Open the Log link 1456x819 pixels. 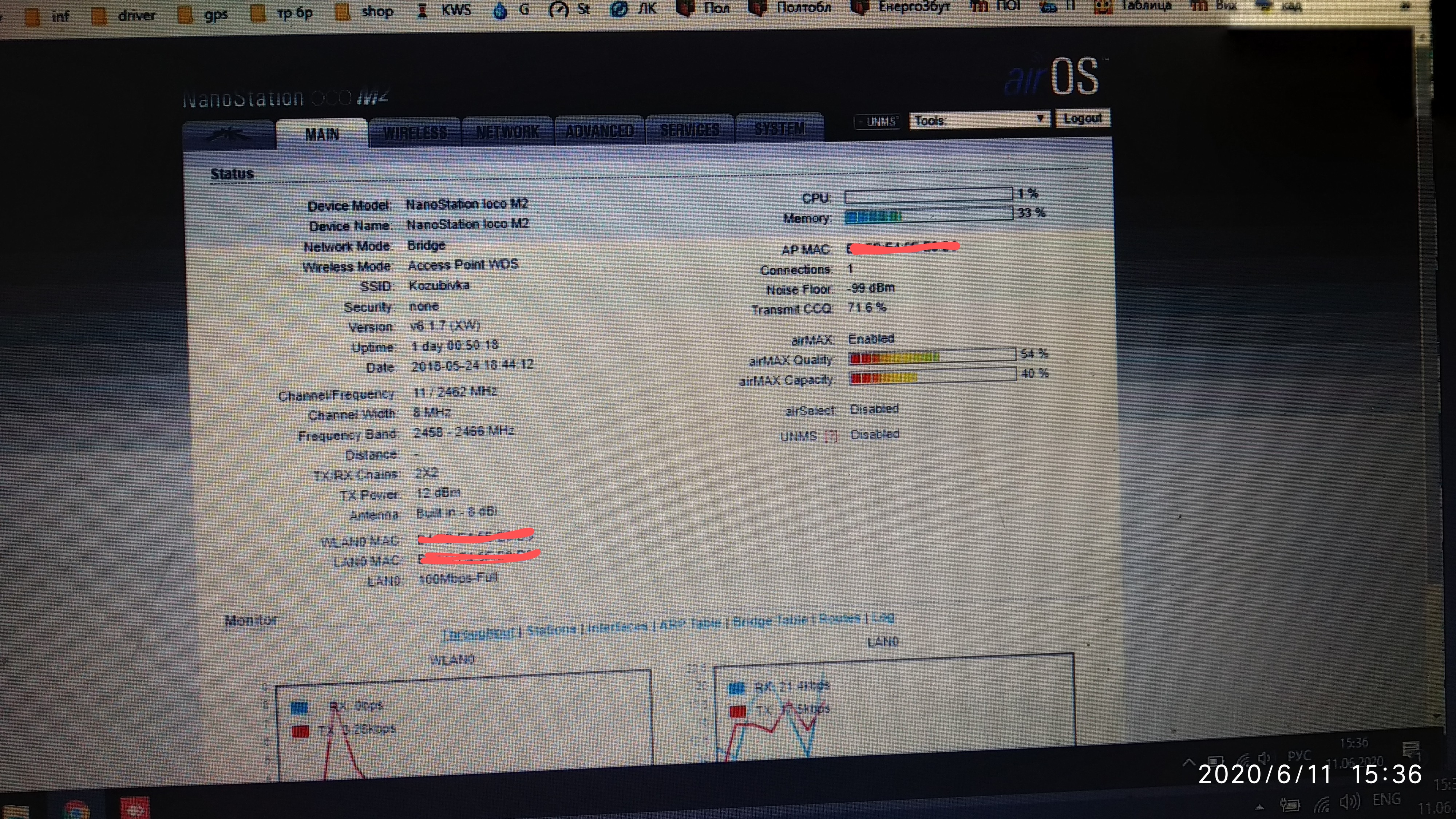(x=883, y=617)
